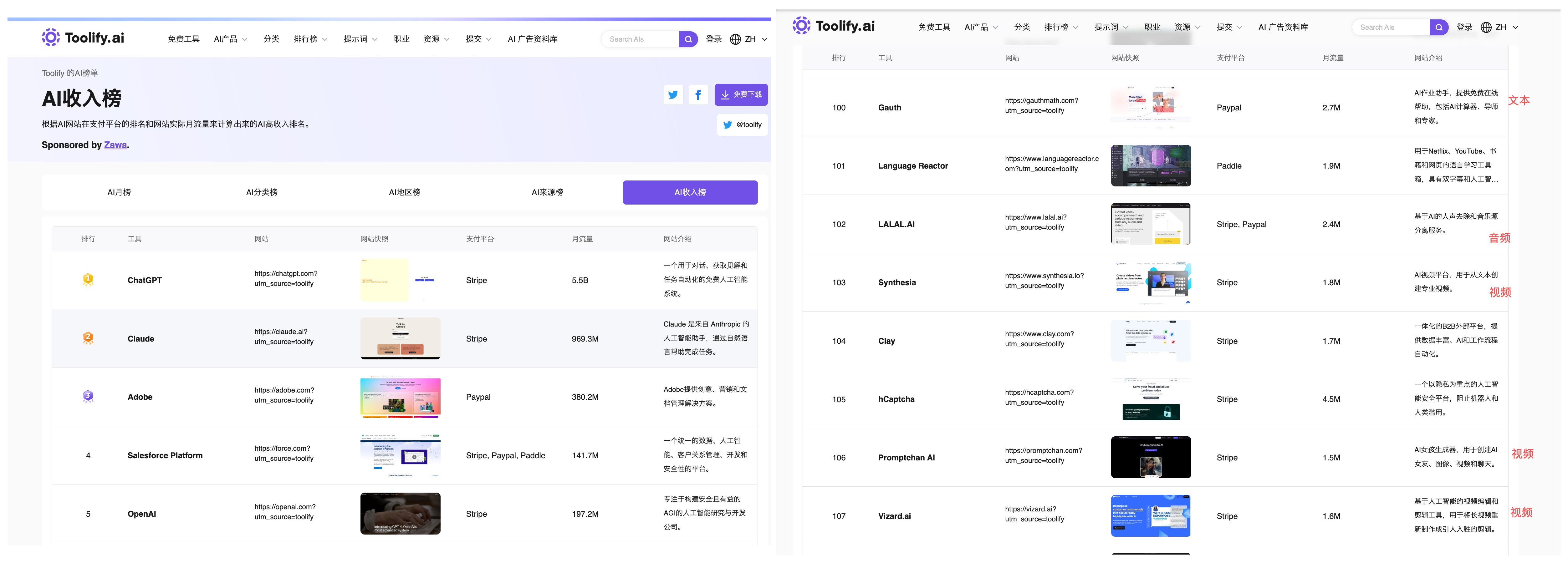Follow the Zawa sponsor link
Image resolution: width=1568 pixels, height=563 pixels.
point(116,145)
